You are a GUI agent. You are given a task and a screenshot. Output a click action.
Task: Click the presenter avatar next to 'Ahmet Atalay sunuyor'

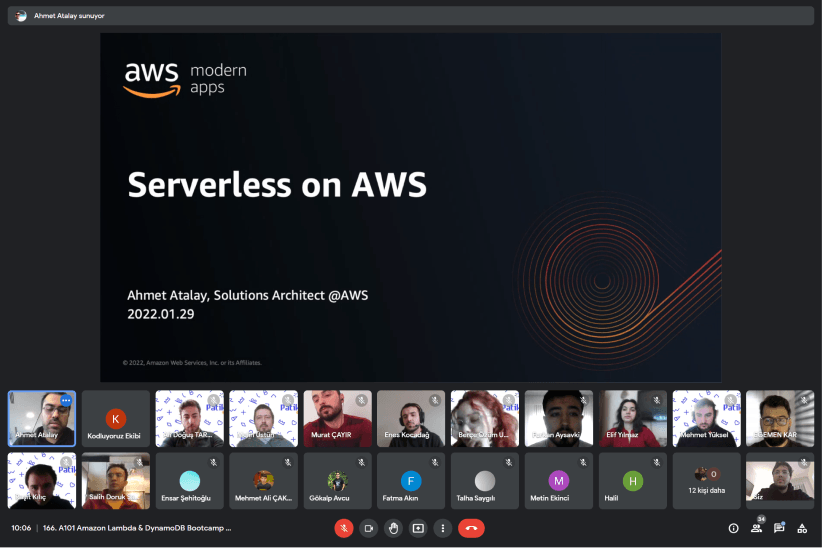(21, 16)
